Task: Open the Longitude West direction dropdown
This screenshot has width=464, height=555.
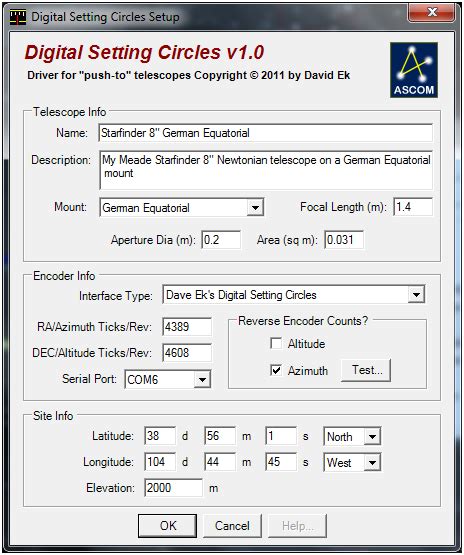Action: 372,463
